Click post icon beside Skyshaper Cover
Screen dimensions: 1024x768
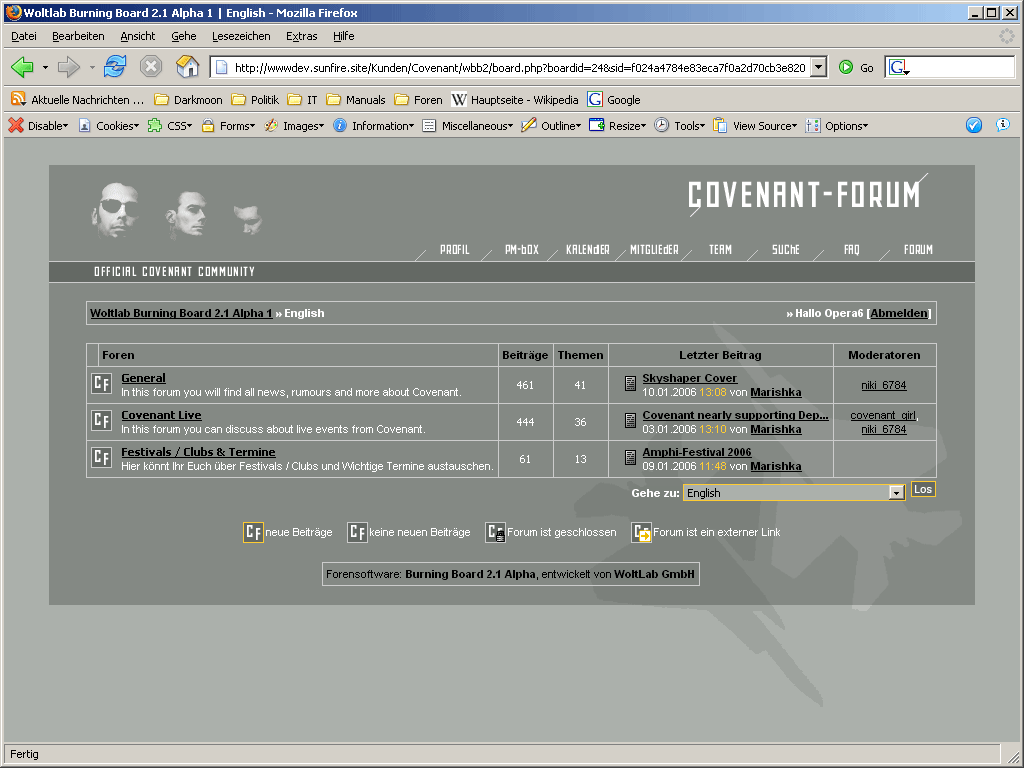pyautogui.click(x=630, y=384)
